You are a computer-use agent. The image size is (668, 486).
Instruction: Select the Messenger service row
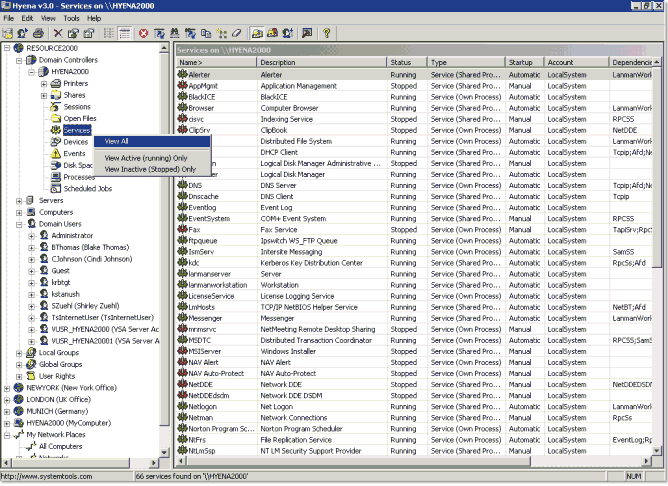click(x=414, y=318)
